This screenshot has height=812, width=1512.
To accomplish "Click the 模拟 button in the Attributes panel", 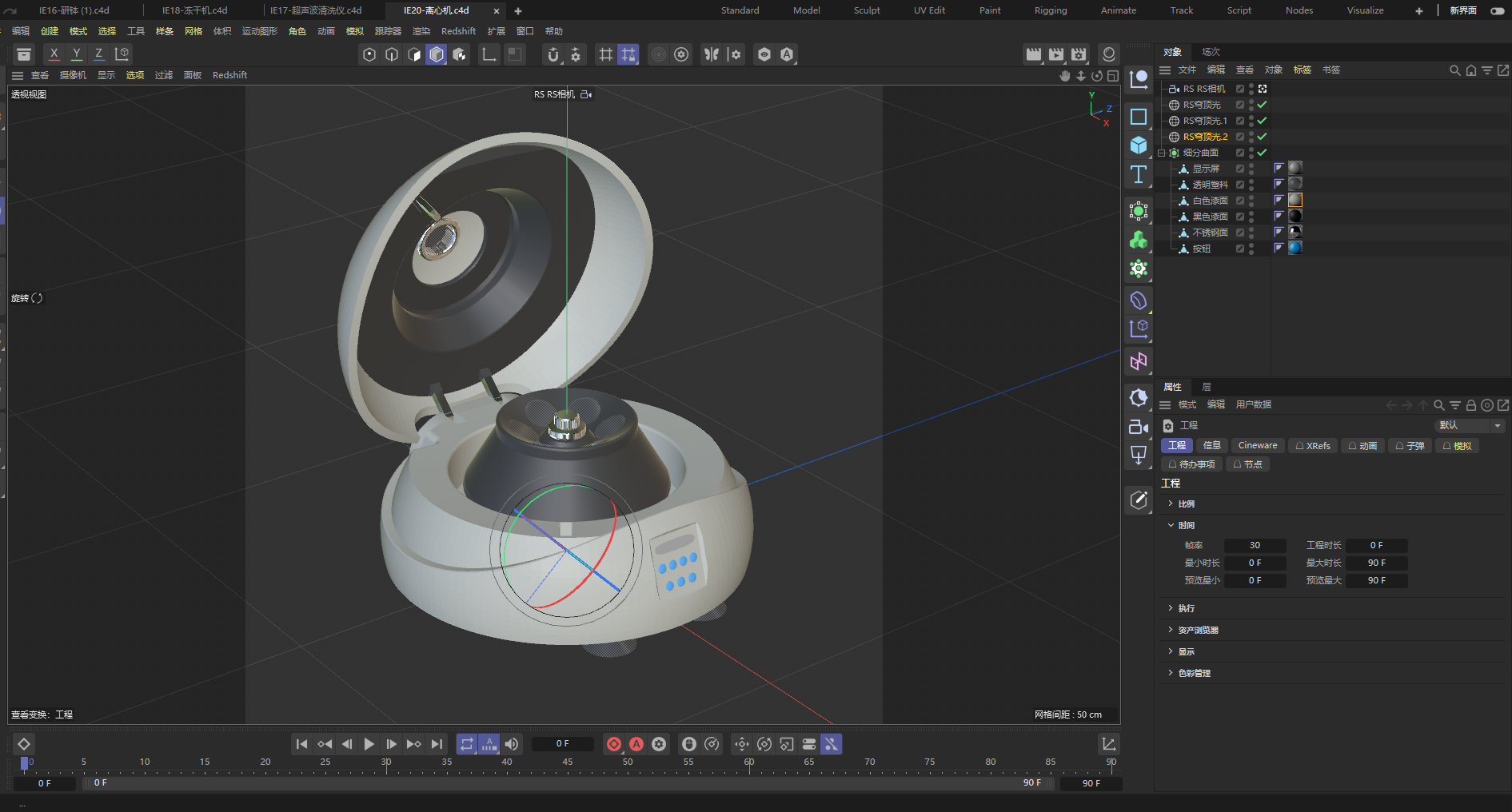I will [x=1457, y=446].
